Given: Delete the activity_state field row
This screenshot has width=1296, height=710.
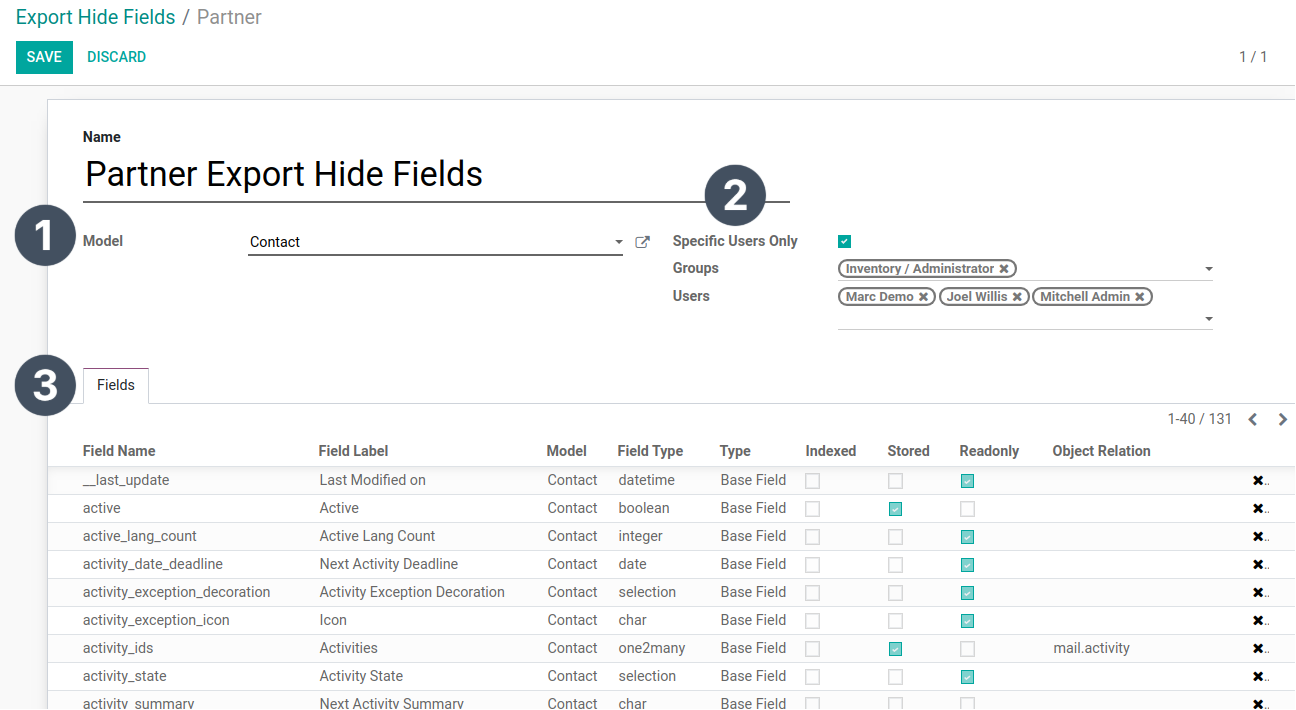Looking at the screenshot, I should tap(1258, 677).
